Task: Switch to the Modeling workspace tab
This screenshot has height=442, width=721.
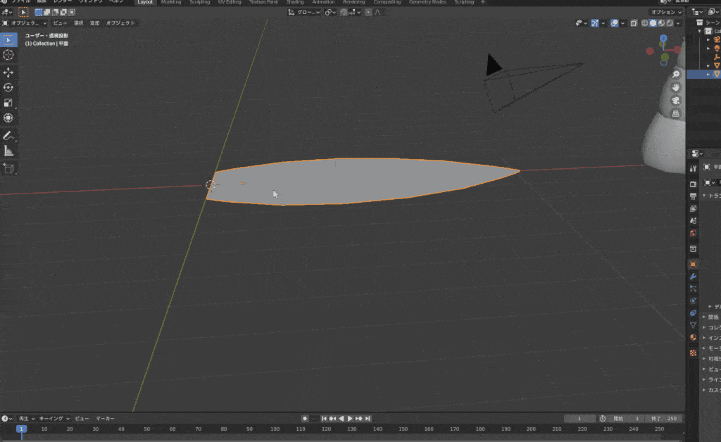Action: (171, 3)
